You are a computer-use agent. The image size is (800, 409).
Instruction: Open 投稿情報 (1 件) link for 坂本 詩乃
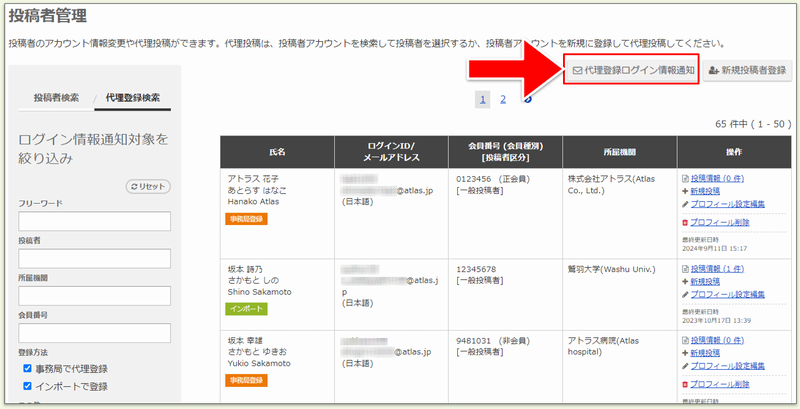tap(717, 269)
